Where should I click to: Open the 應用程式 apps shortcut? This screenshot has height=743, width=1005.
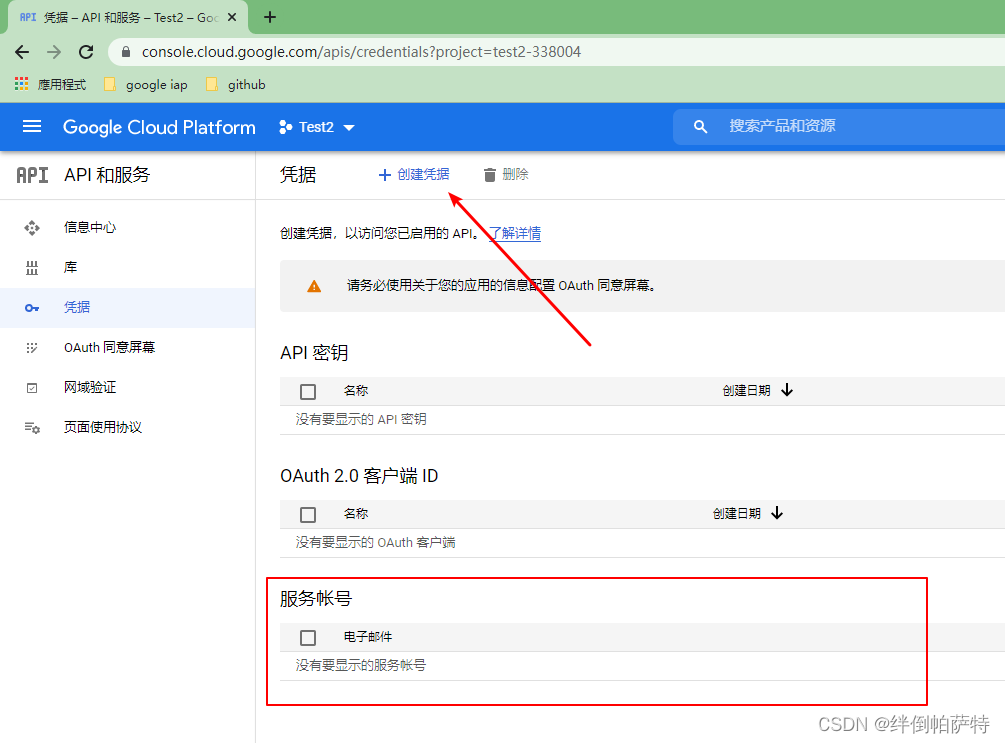coord(50,85)
